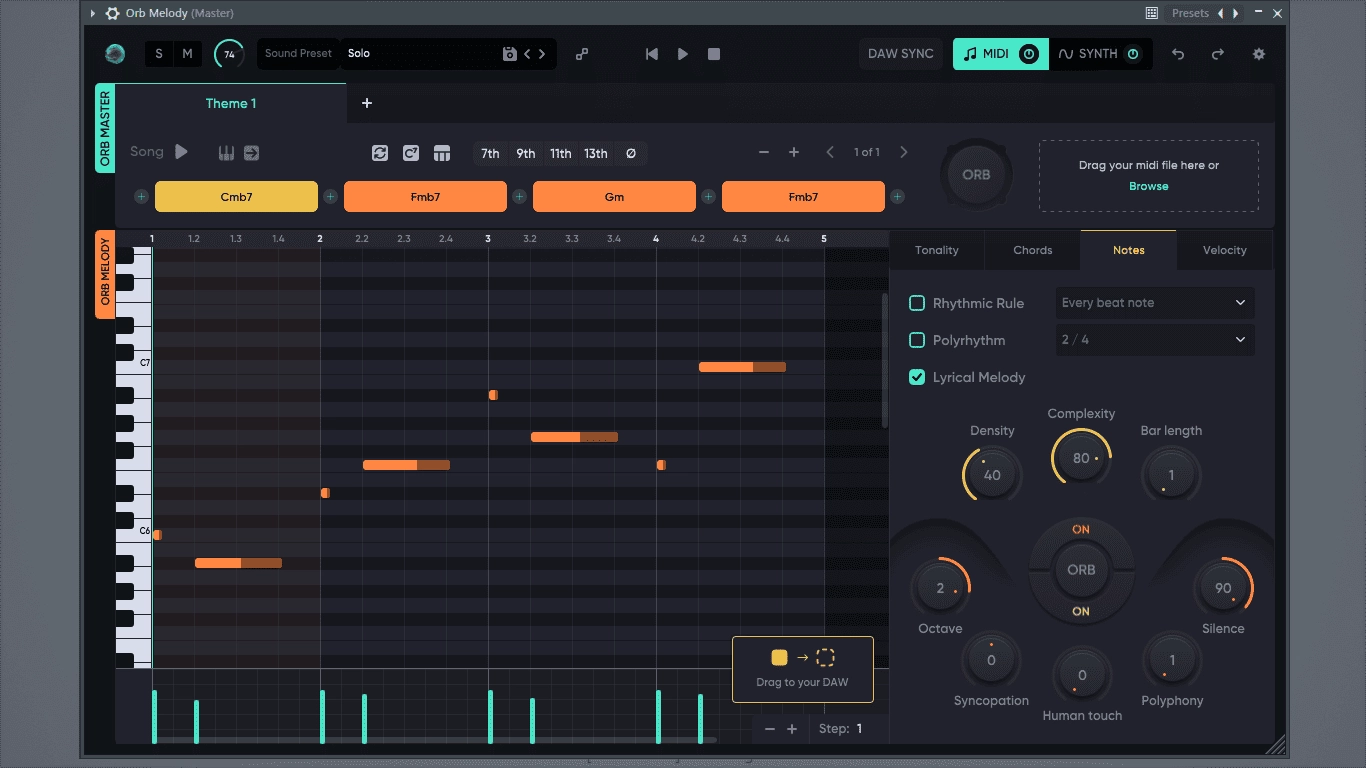
Task: Open the Every beat note dropdown
Action: coord(1154,303)
